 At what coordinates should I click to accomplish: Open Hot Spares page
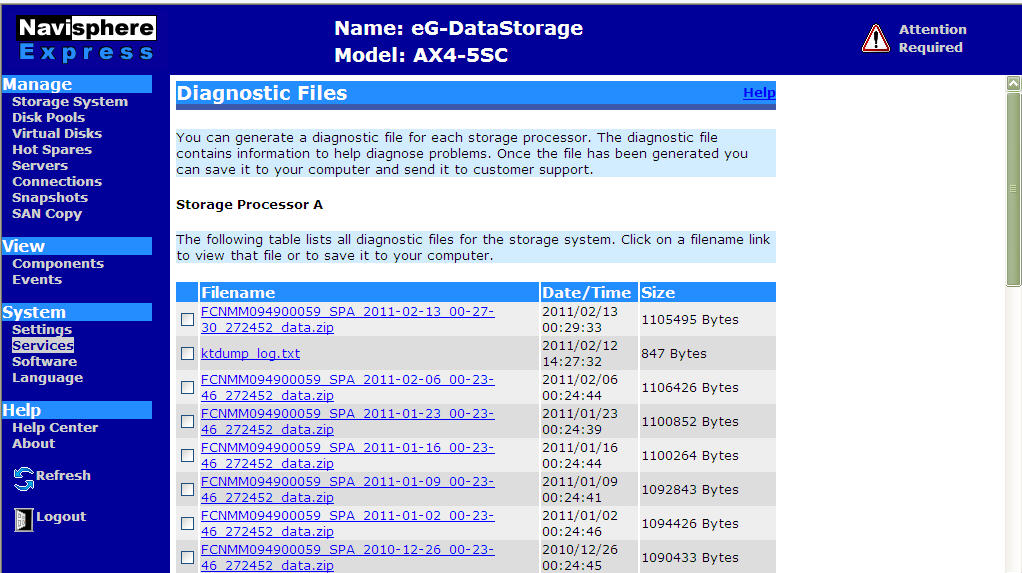coord(51,149)
